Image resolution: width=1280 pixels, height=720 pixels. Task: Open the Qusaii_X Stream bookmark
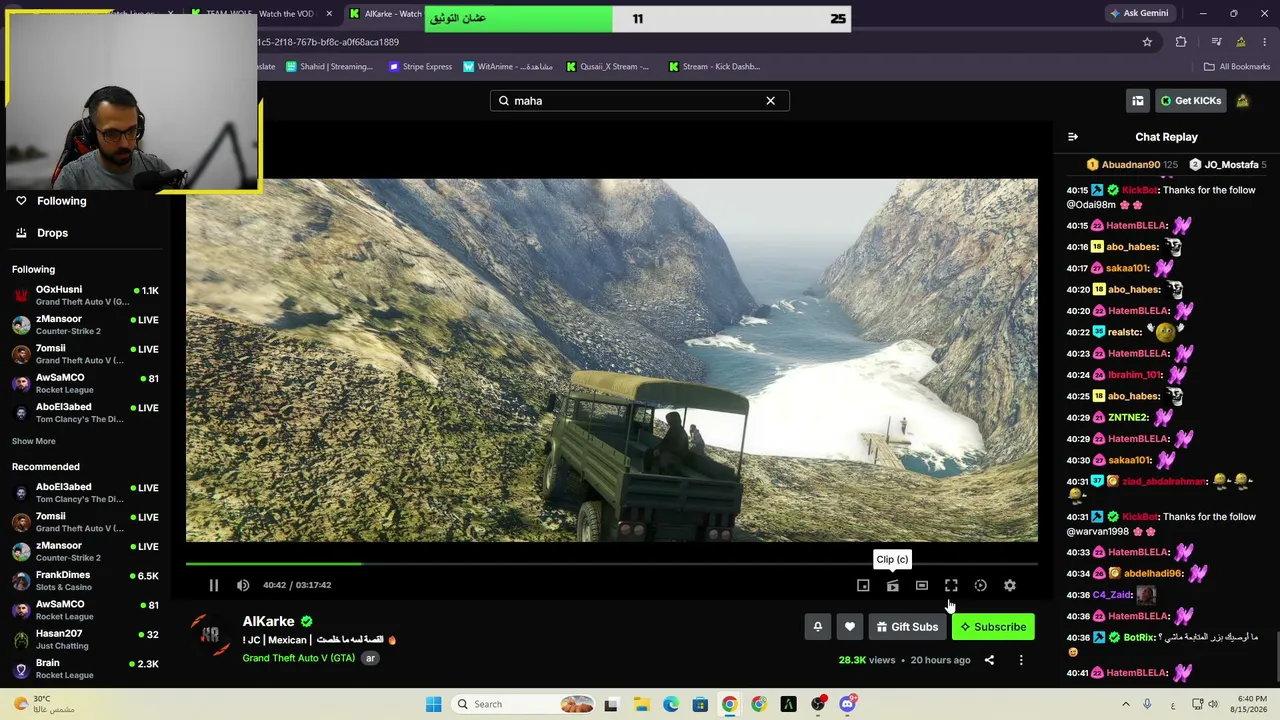[x=608, y=67]
